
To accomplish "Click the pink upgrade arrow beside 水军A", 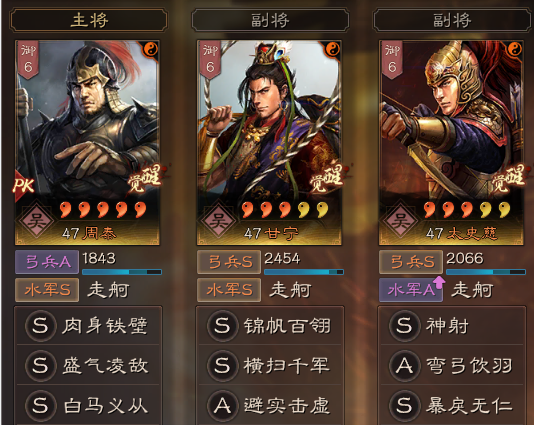I will (439, 282).
